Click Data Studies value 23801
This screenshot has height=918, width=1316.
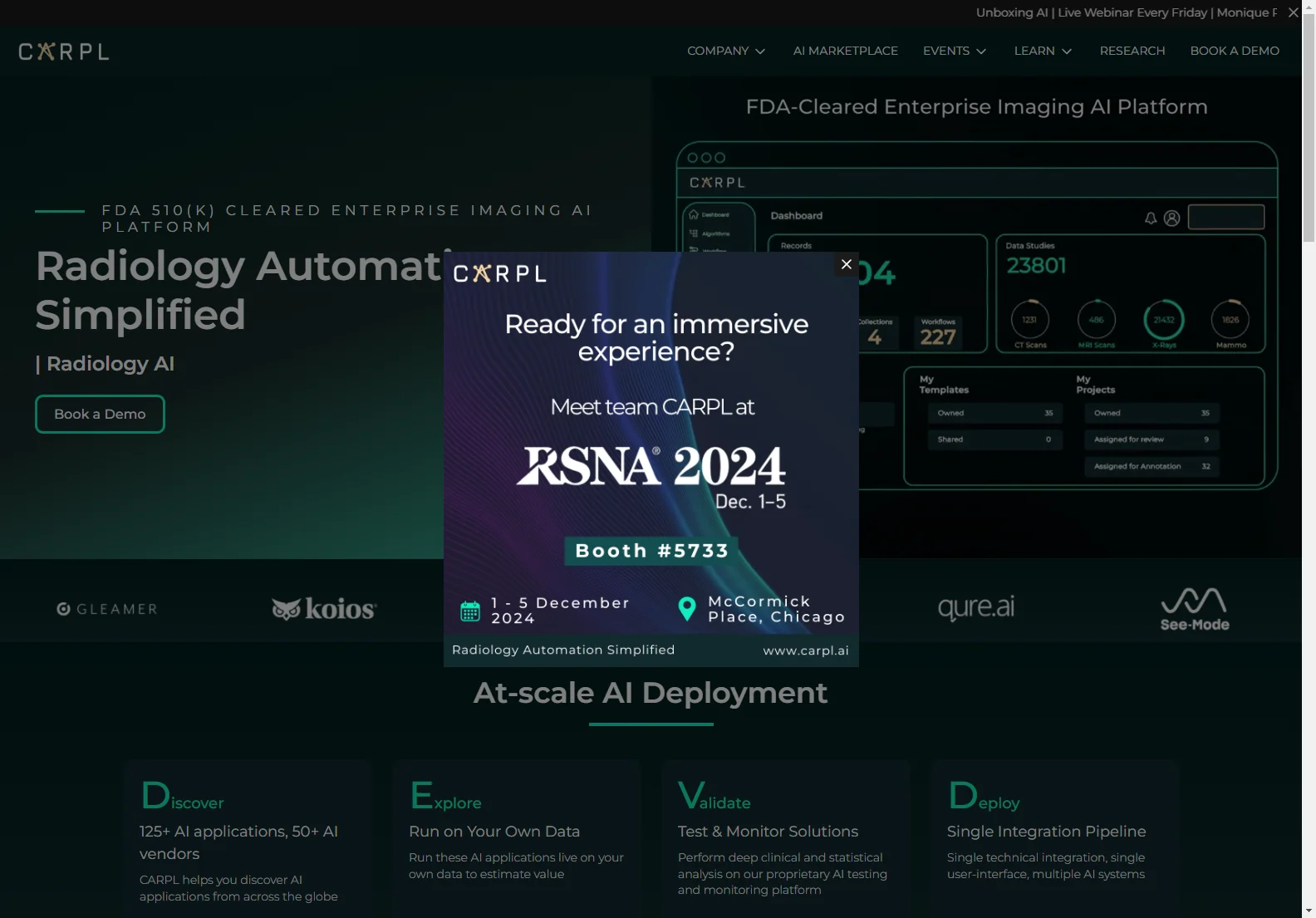point(1036,266)
